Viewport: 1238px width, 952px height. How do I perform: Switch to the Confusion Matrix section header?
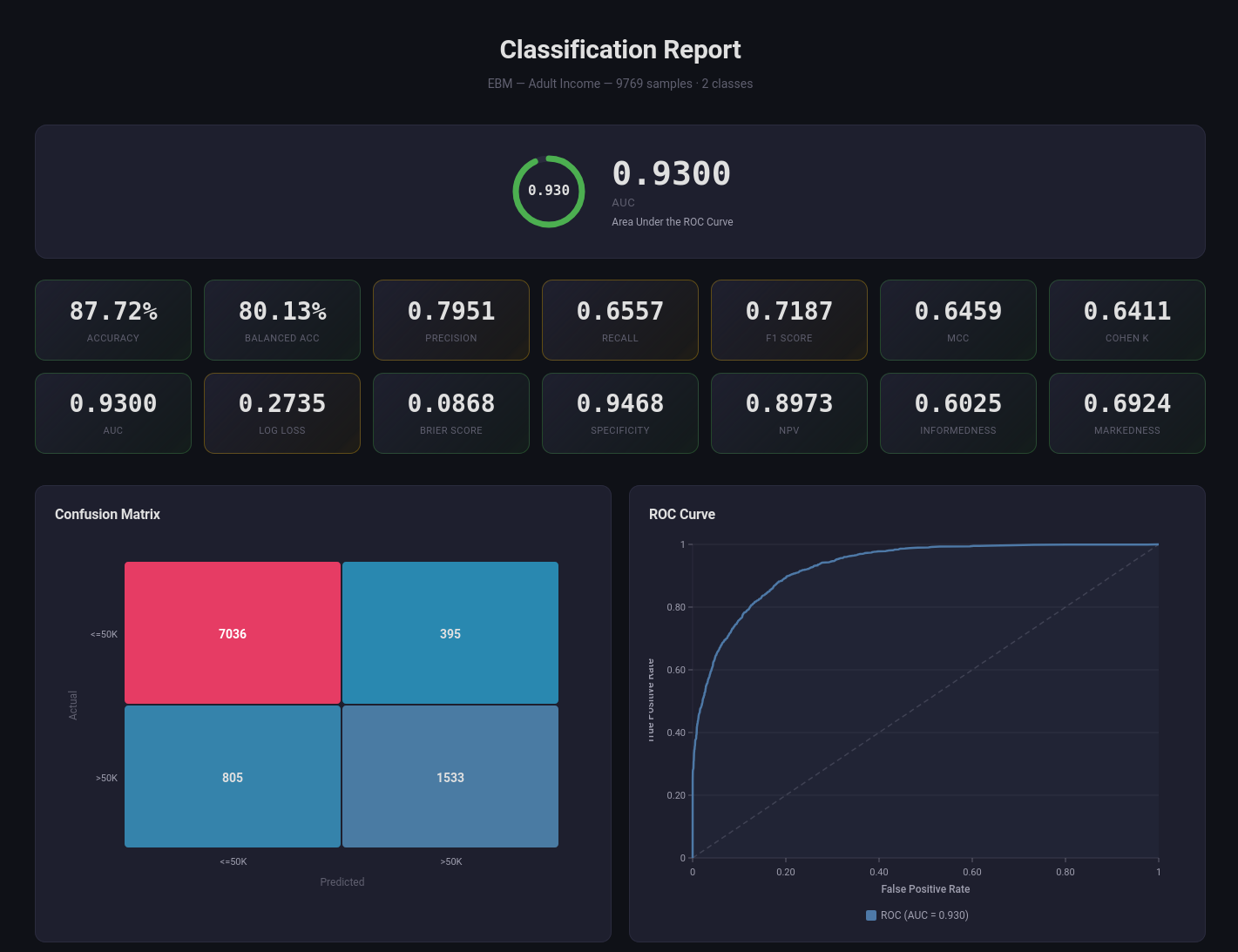click(x=107, y=514)
